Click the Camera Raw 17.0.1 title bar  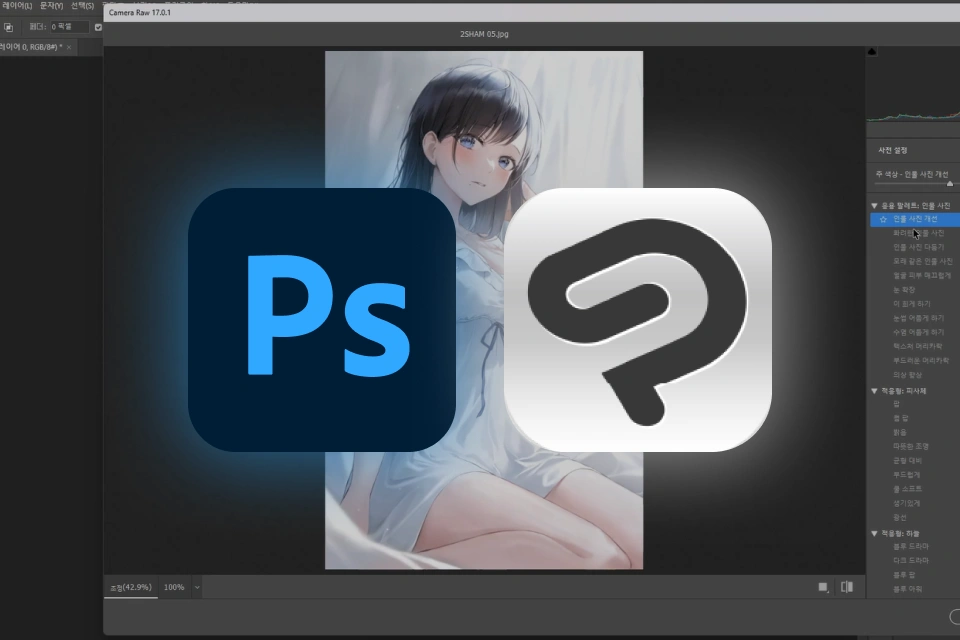[531, 12]
